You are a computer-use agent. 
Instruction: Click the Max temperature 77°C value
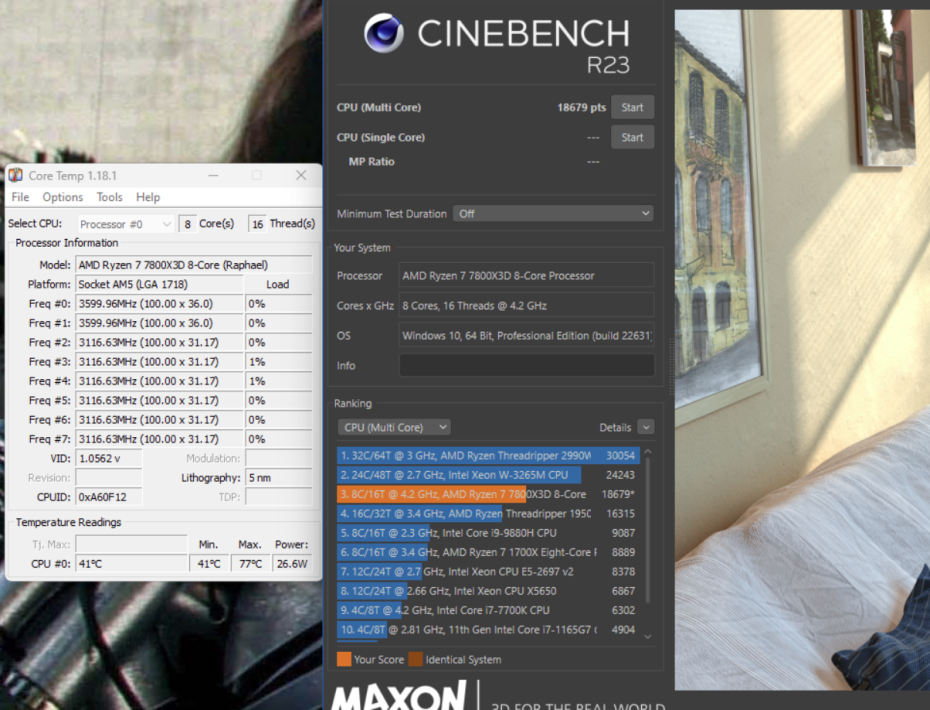pos(250,564)
